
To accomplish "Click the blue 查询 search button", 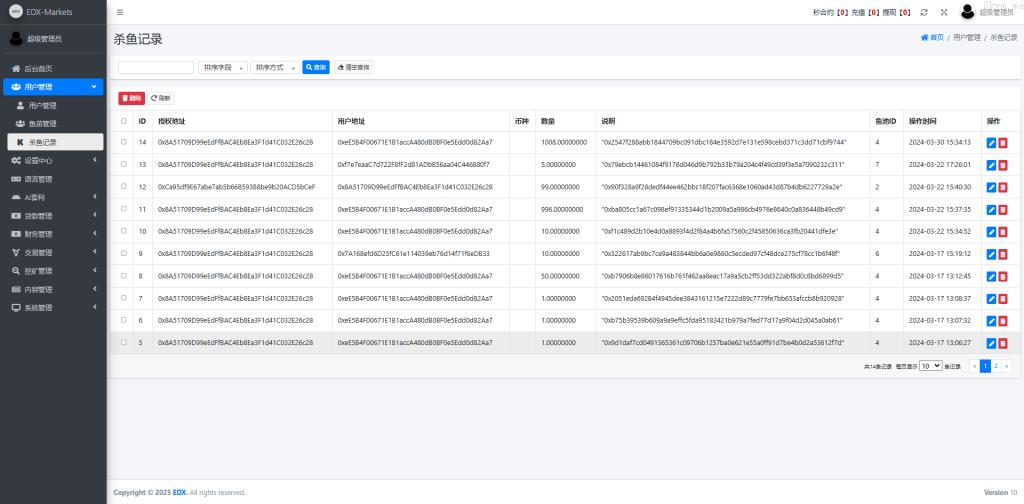I will (315, 67).
